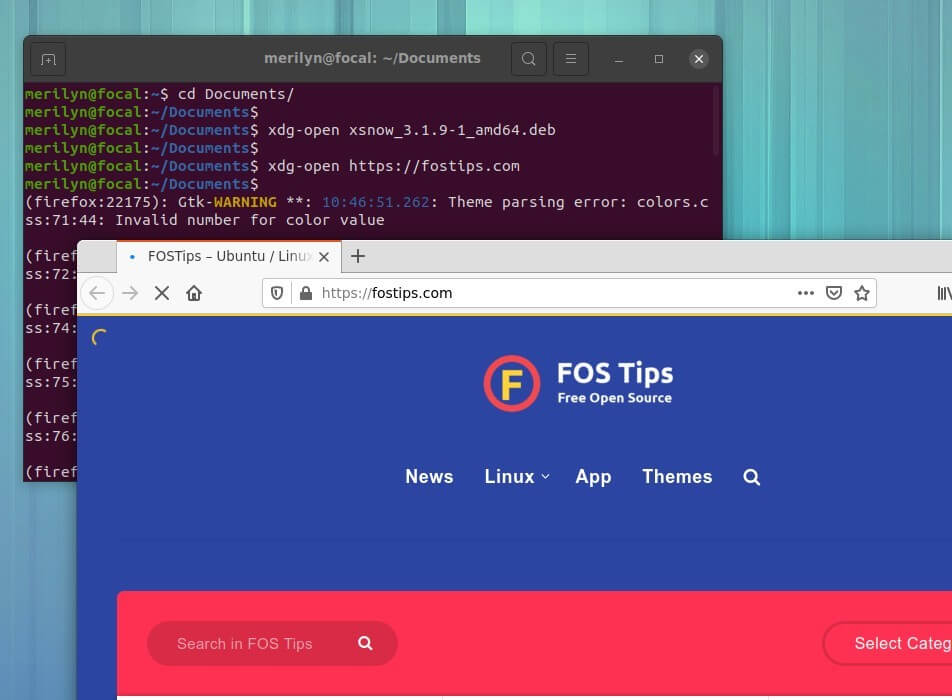Go to Firefox home page icon
The height and width of the screenshot is (700, 952).
194,293
